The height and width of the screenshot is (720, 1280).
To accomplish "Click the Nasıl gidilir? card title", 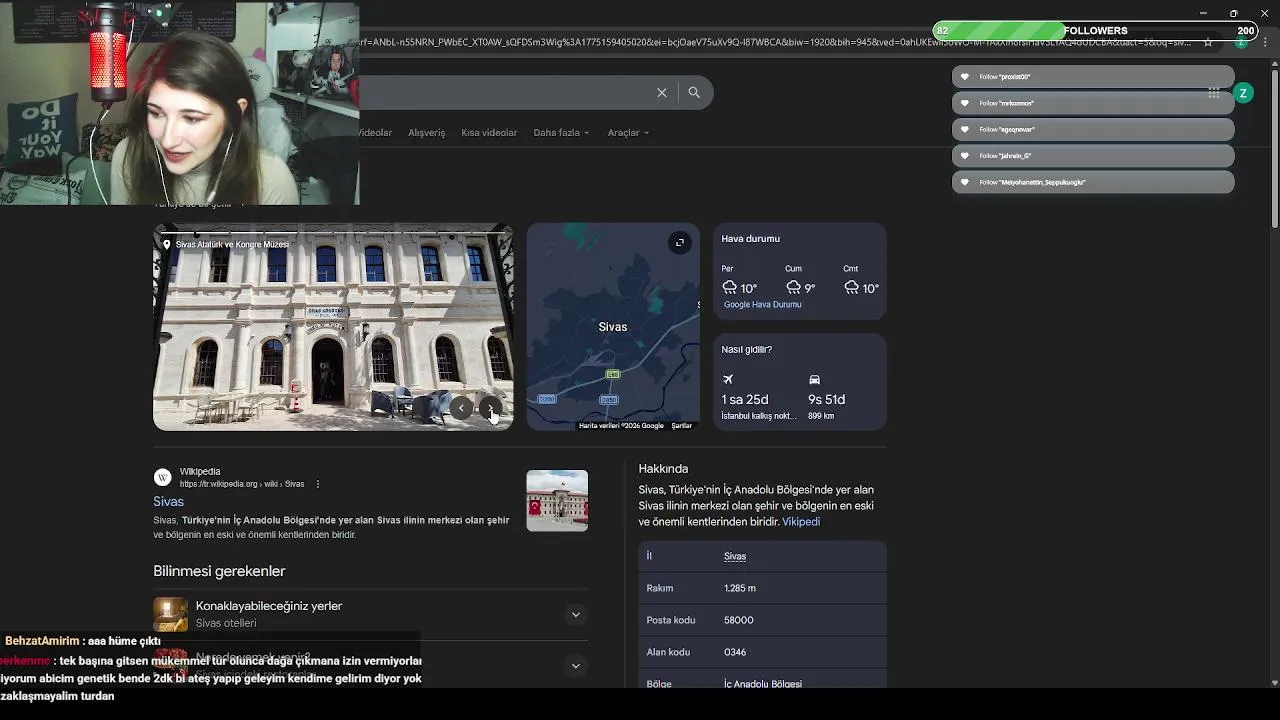I will [x=747, y=350].
